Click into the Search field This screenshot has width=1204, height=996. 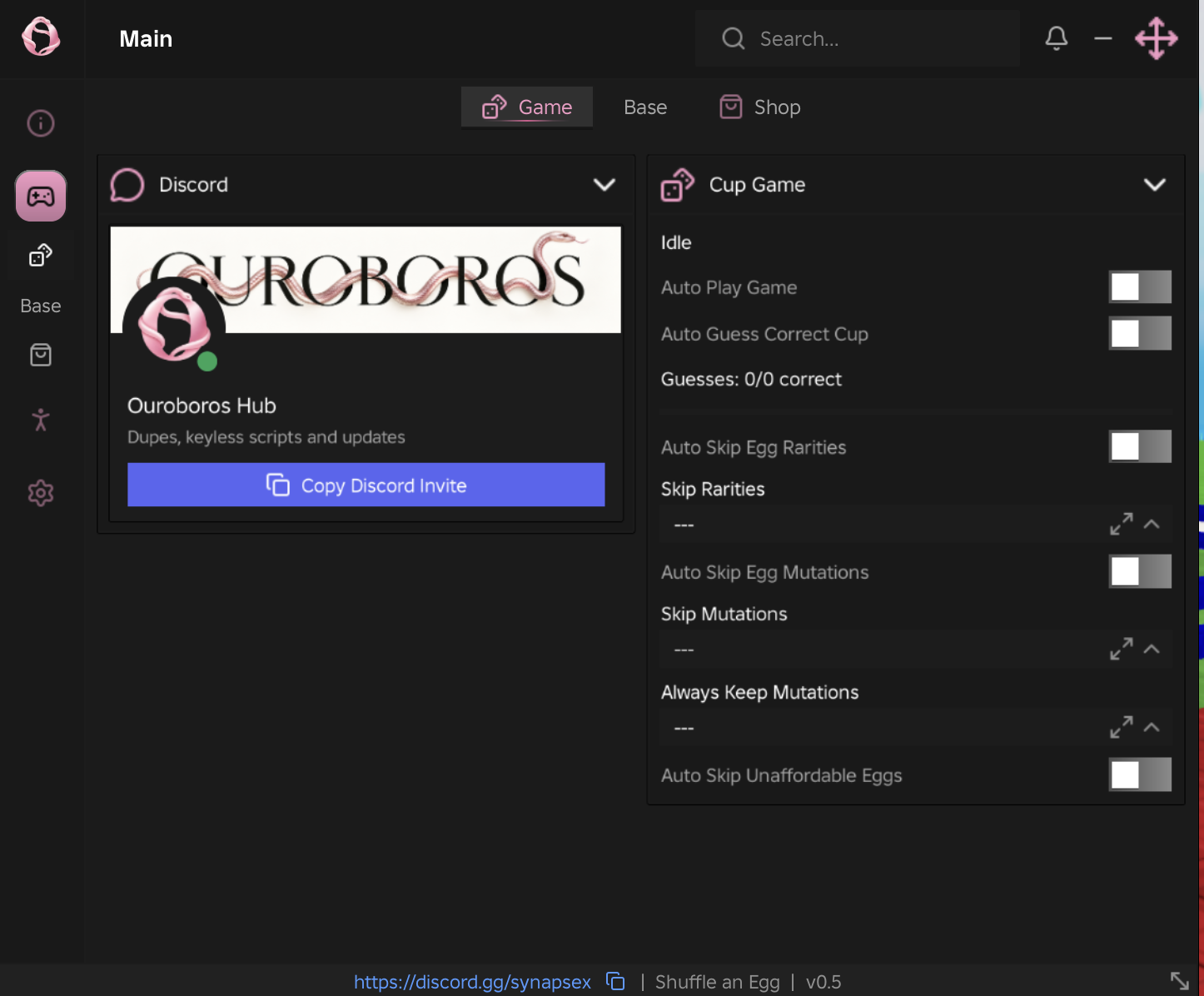tap(858, 38)
